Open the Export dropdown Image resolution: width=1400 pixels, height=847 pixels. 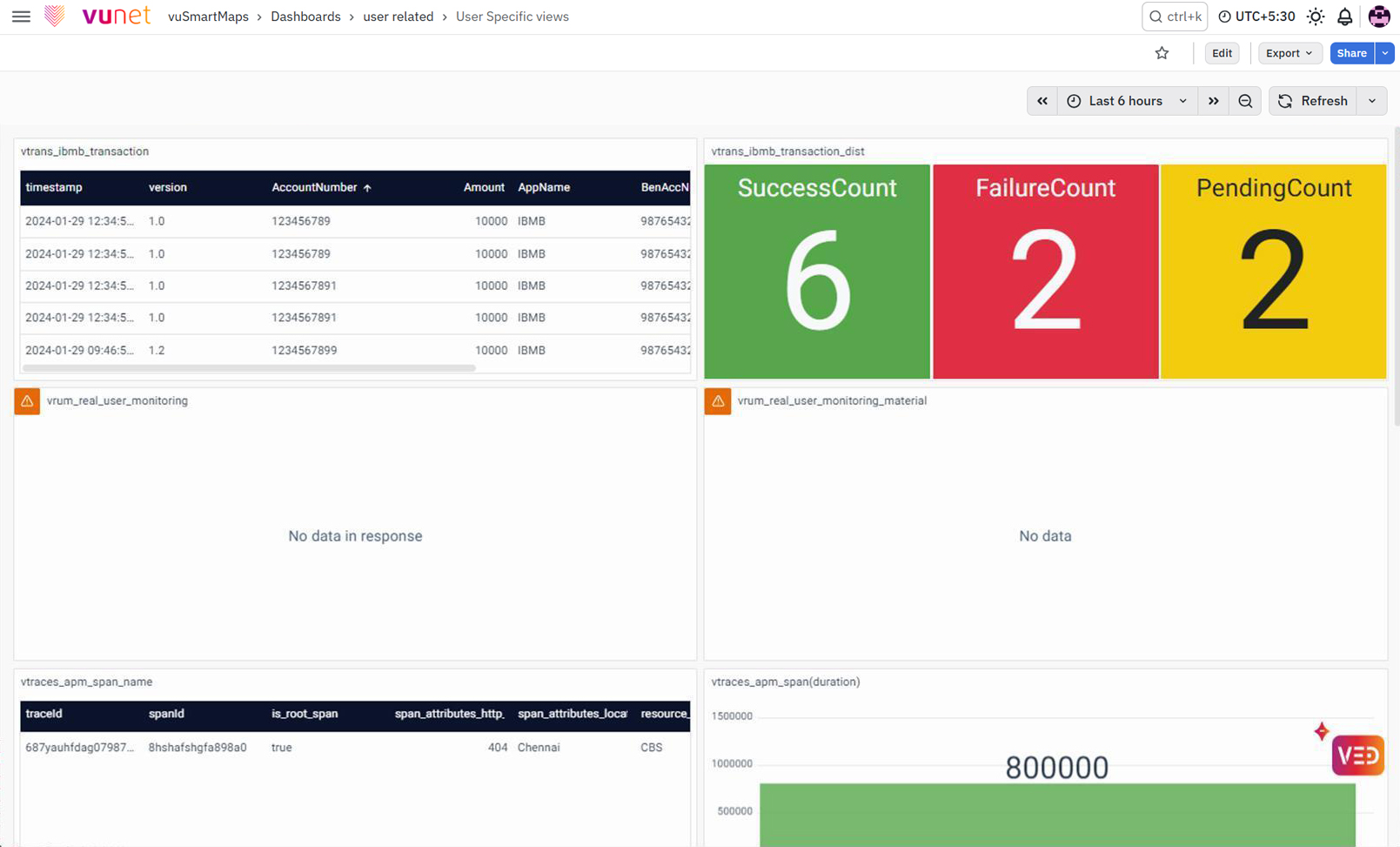click(x=1289, y=53)
